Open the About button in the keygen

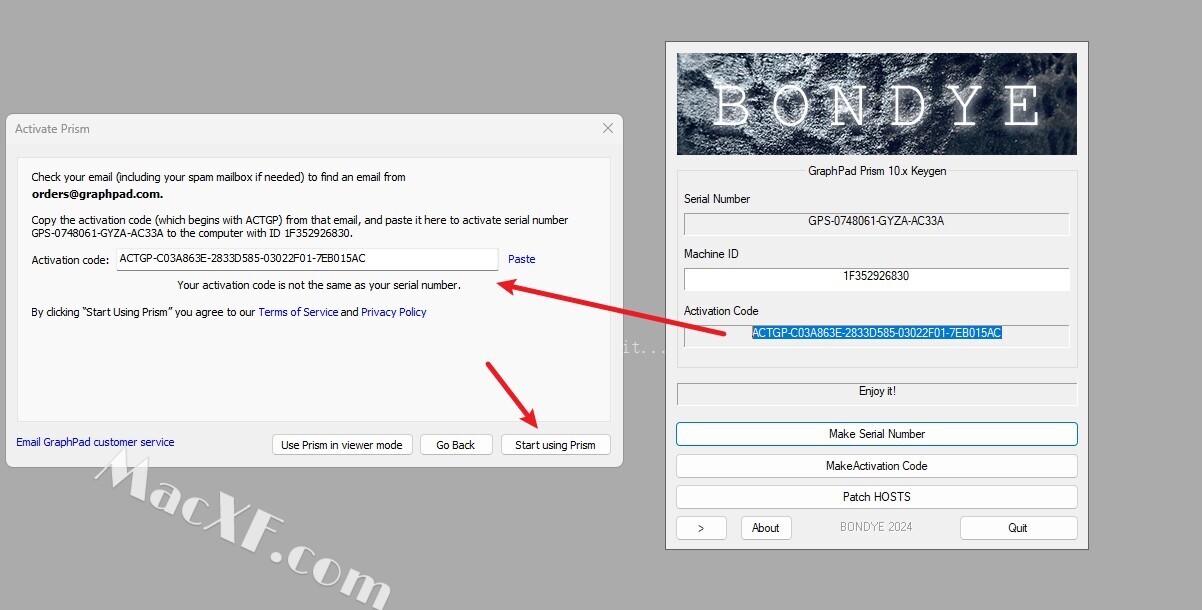[766, 528]
